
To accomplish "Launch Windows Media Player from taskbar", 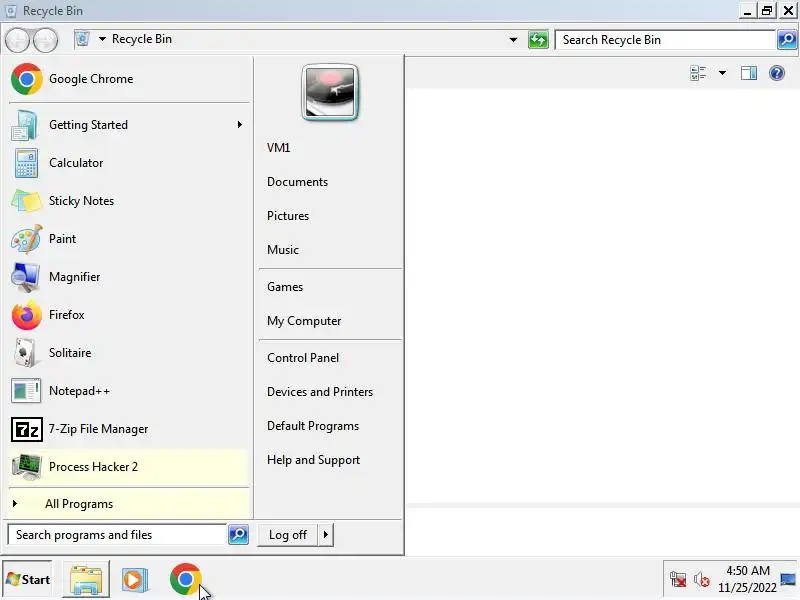I will (135, 580).
